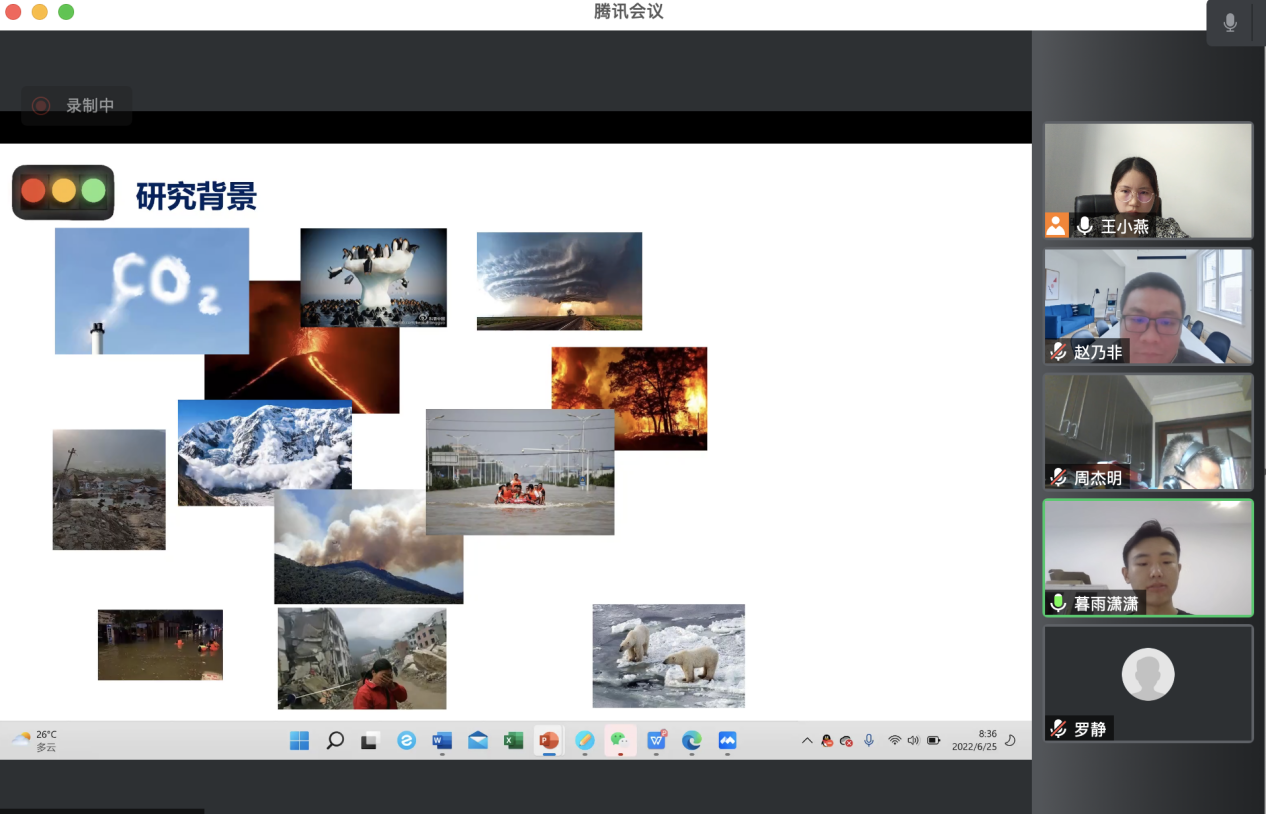Click the 录制中 recording indicator
This screenshot has height=814, width=1266.
click(x=77, y=106)
